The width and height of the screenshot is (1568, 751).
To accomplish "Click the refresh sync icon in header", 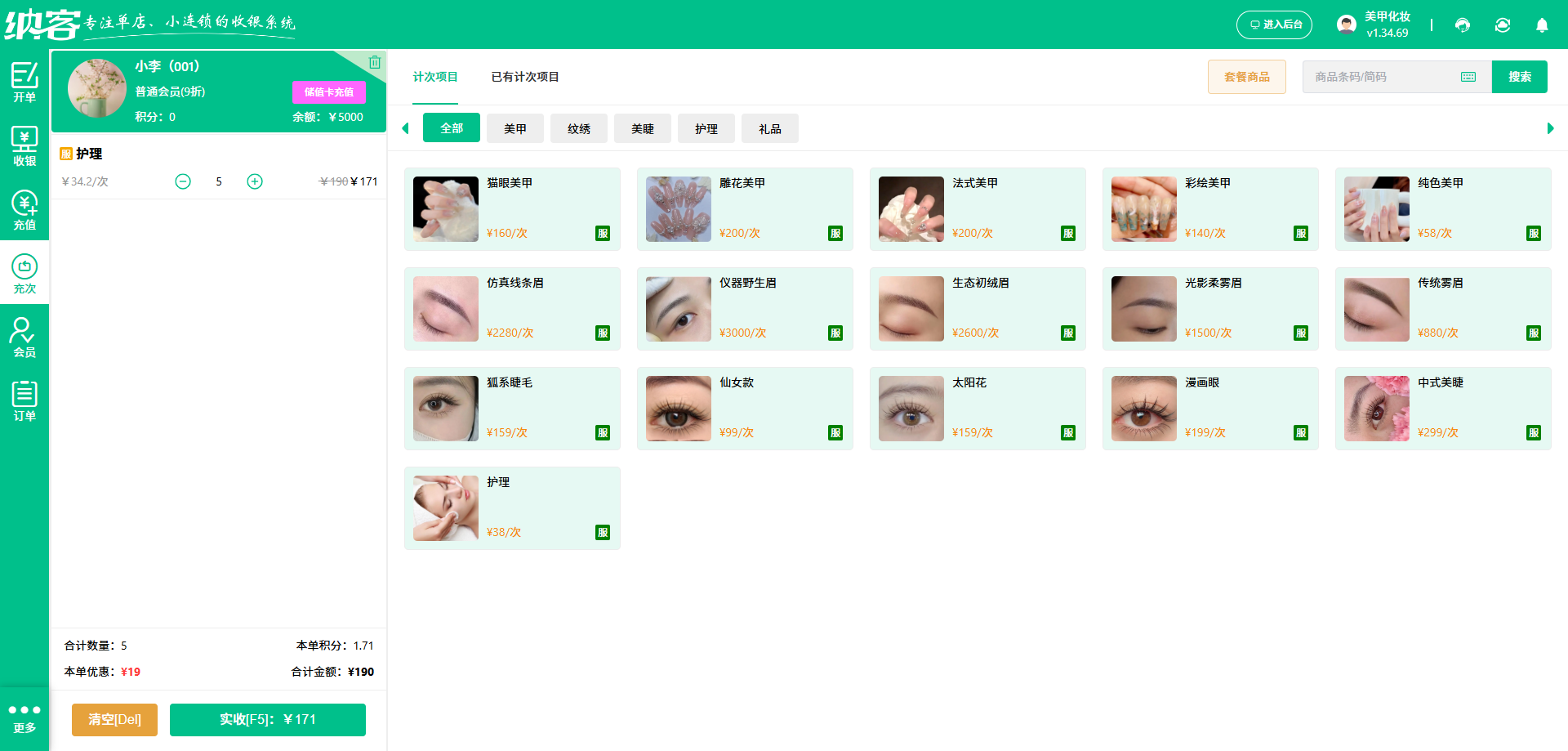I will coord(1503,25).
